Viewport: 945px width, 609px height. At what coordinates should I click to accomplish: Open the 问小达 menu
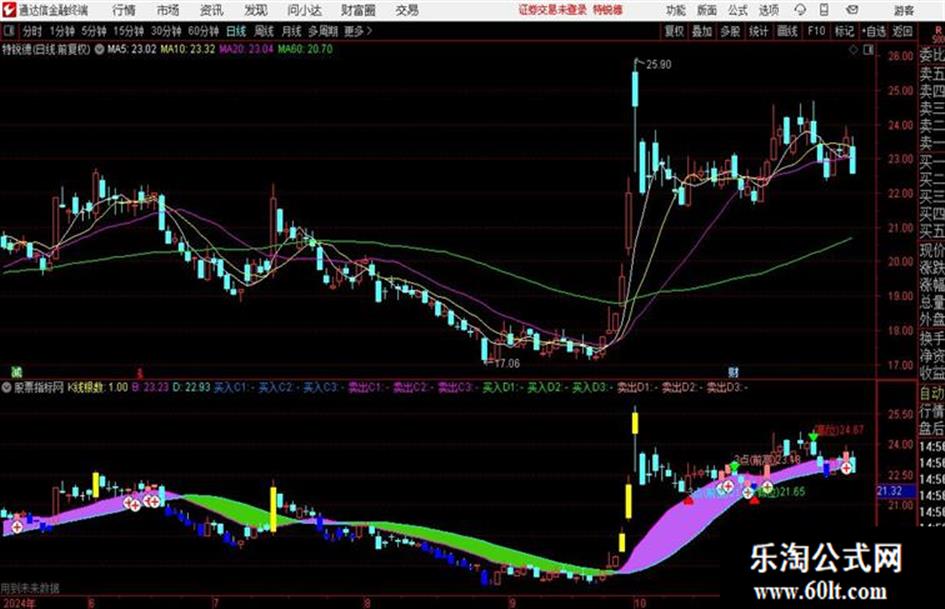(304, 10)
